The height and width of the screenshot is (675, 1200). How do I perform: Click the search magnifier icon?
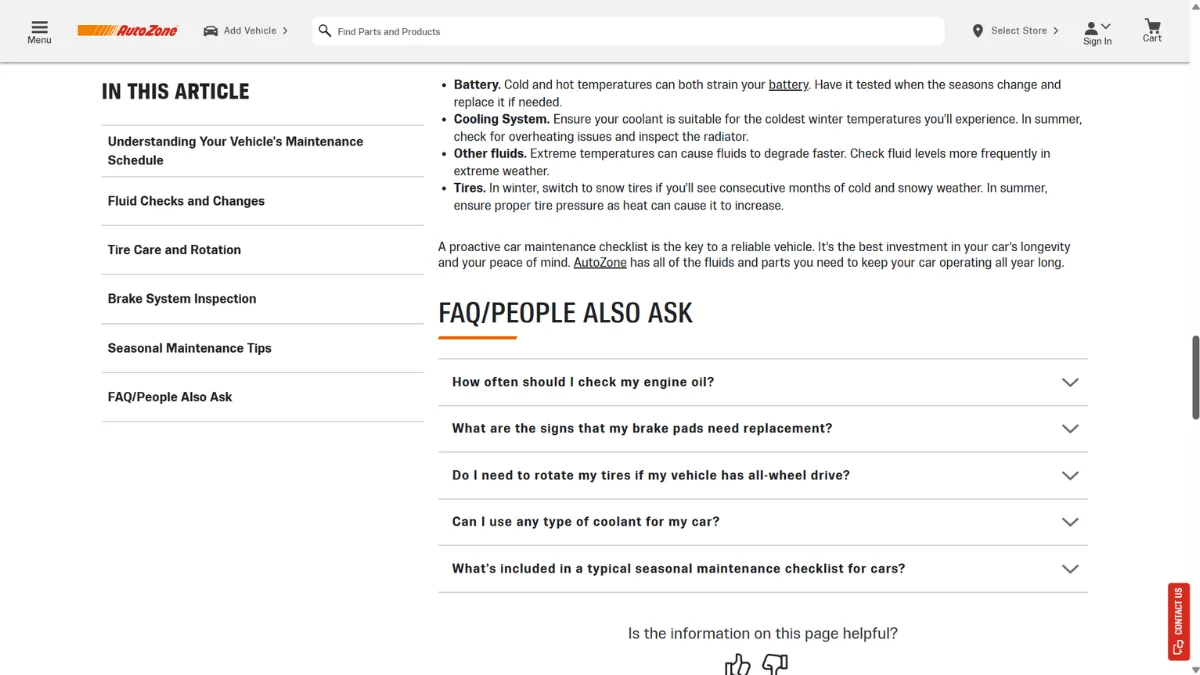tap(324, 31)
